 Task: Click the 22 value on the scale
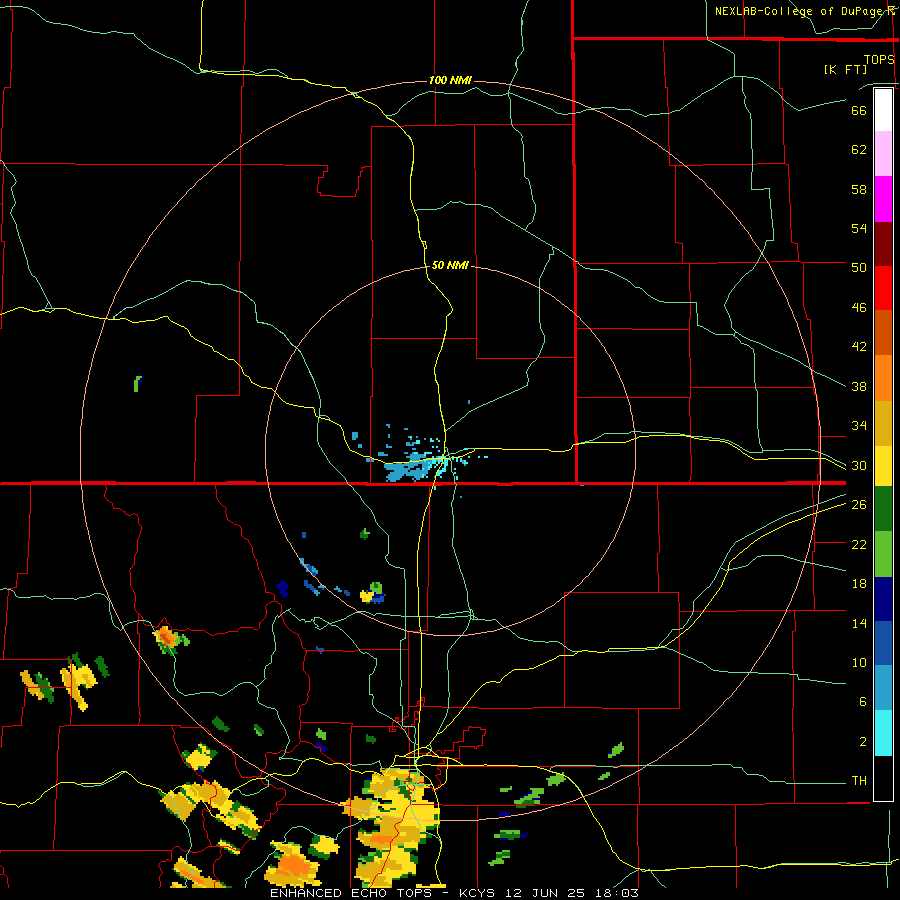tap(859, 544)
